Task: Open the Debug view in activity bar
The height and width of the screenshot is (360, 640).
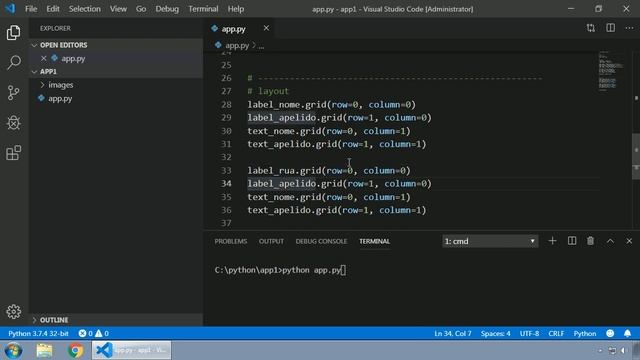Action: 13,123
